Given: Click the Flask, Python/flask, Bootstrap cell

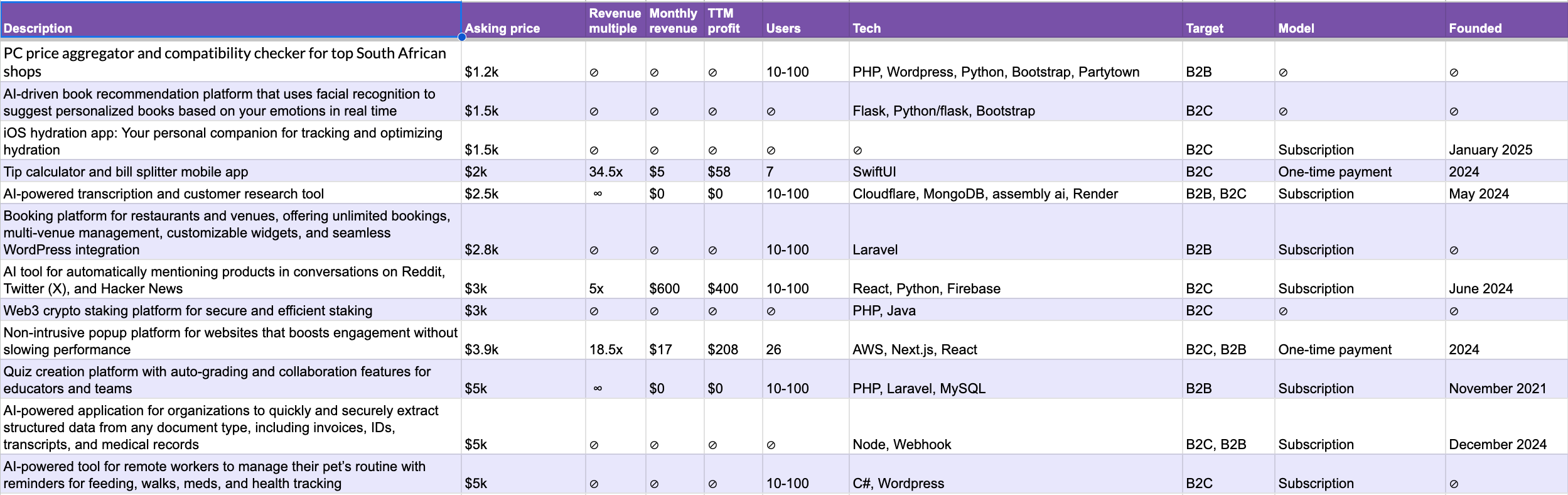Looking at the screenshot, I should 1016,102.
